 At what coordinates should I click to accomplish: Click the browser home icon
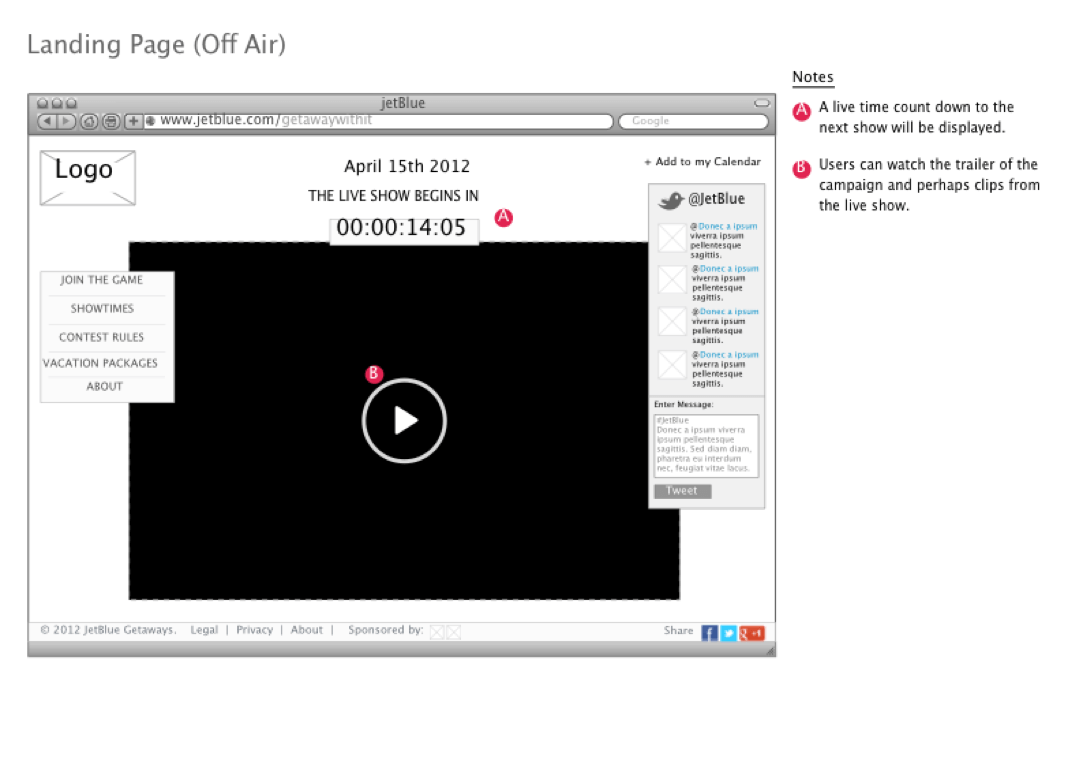89,121
